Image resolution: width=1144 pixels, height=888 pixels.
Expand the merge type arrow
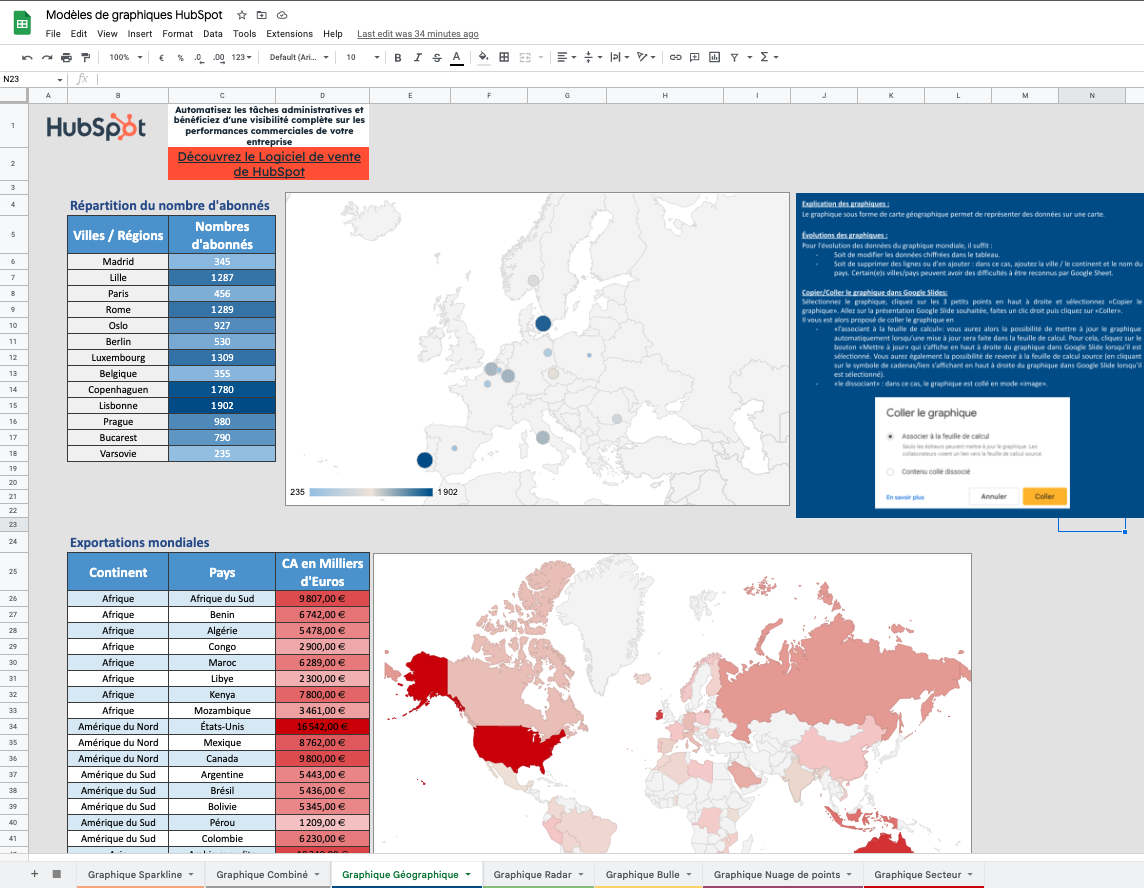pos(541,58)
